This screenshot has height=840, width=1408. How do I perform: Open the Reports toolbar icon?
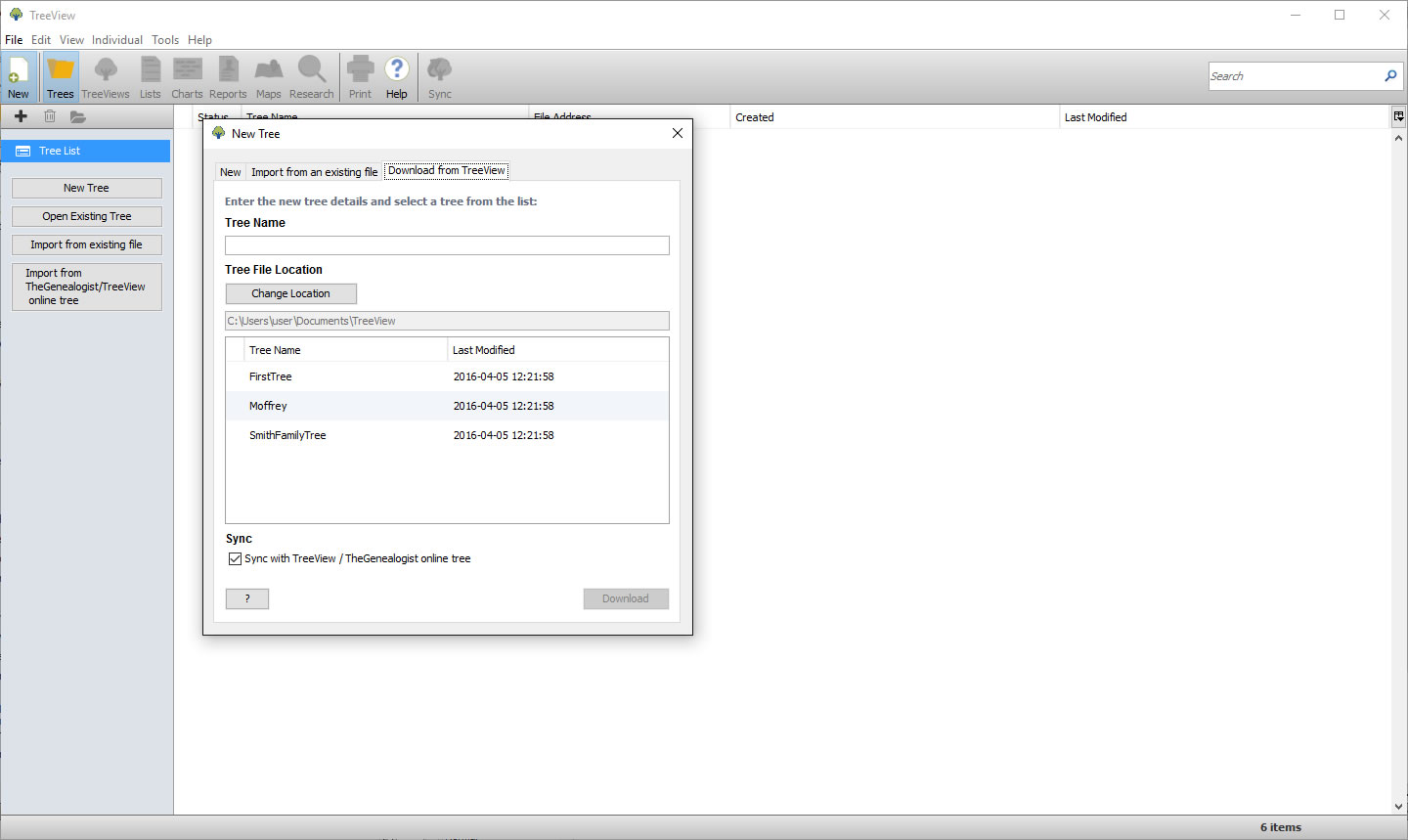pyautogui.click(x=228, y=77)
